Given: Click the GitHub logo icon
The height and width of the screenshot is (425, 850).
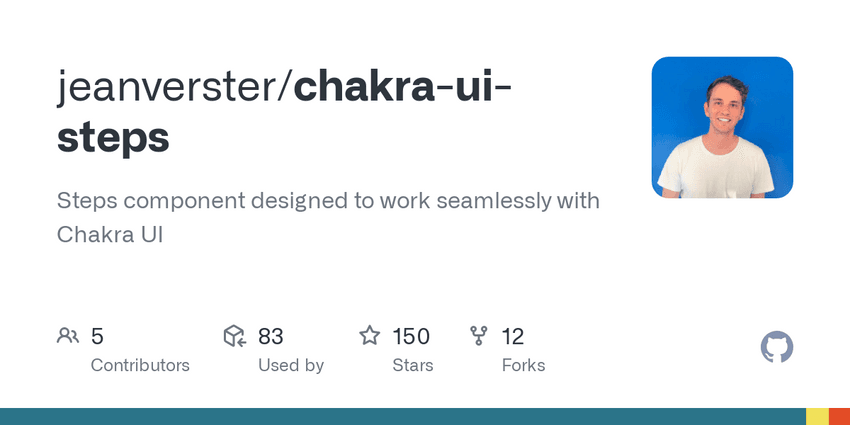Looking at the screenshot, I should (776, 347).
